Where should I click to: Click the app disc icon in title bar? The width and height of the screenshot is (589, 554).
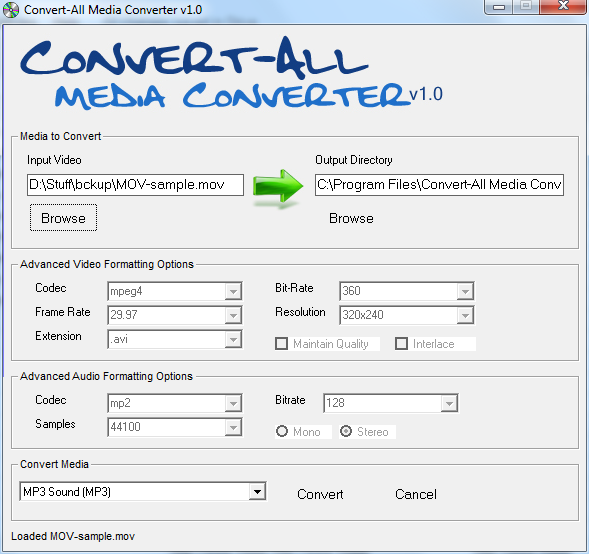coord(11,10)
